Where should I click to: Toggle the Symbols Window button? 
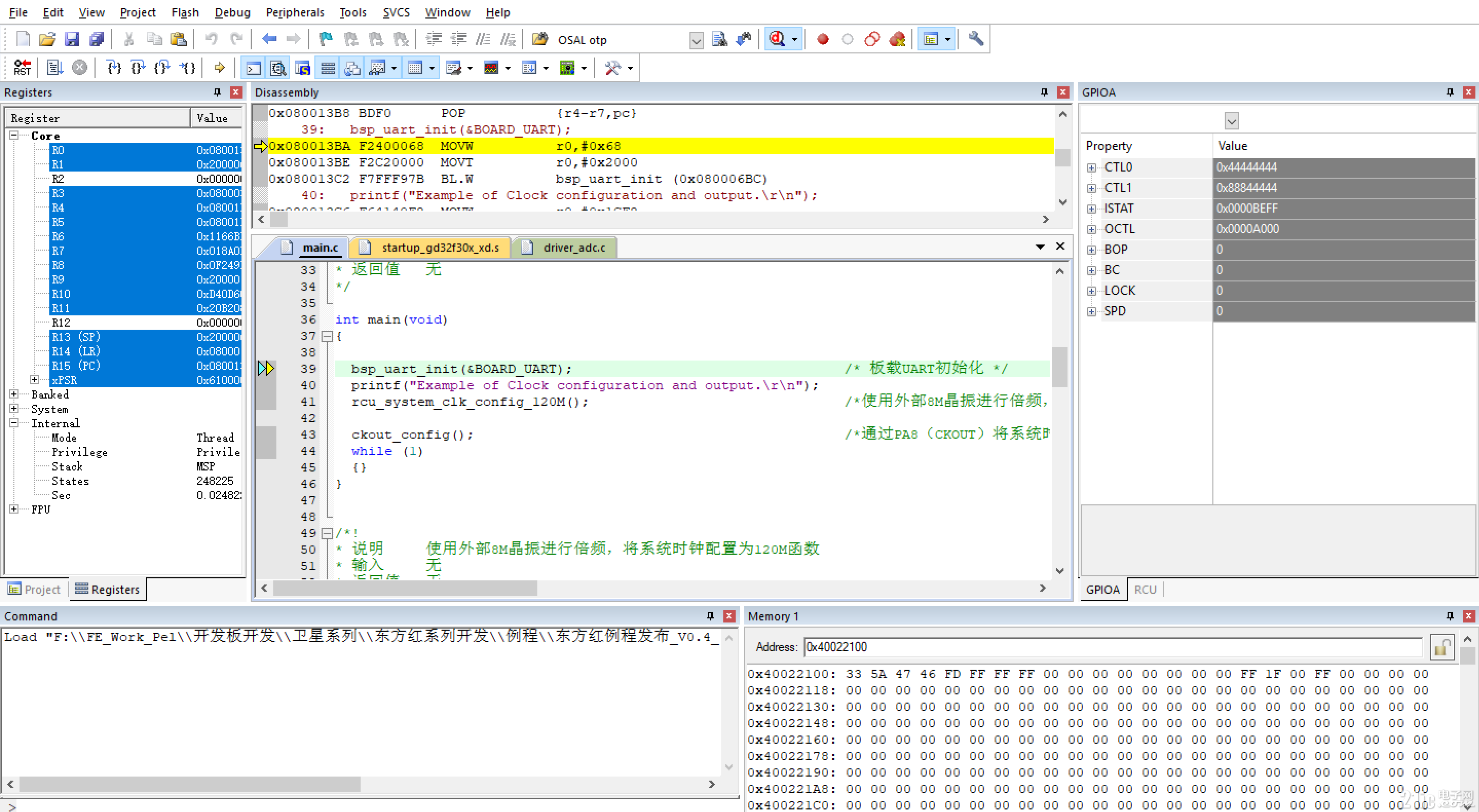pos(303,68)
